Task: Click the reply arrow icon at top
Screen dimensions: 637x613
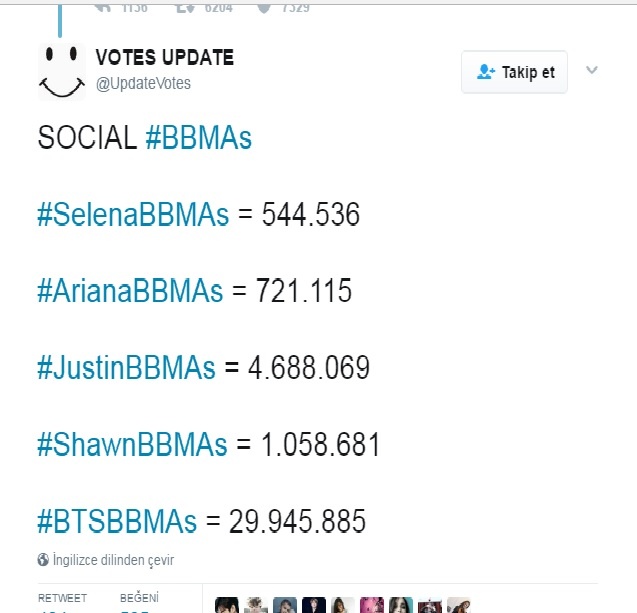Action: [101, 6]
